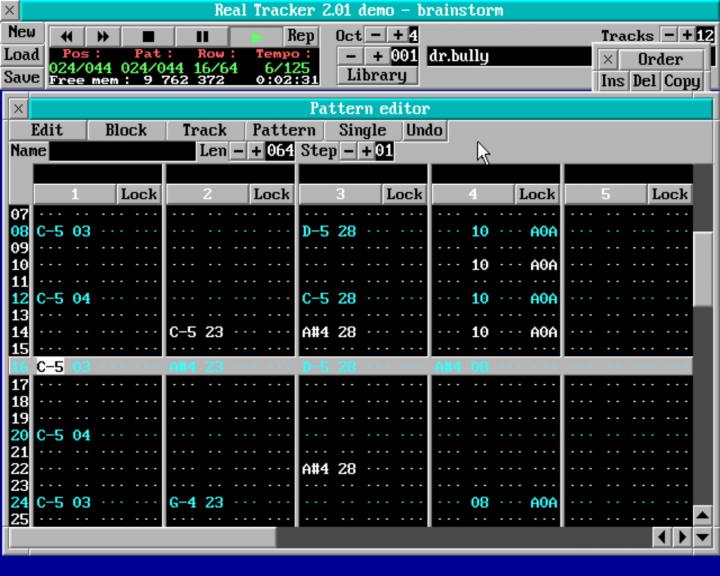Pause the song playback
Screen dimensions: 720x576
pyautogui.click(x=203, y=36)
